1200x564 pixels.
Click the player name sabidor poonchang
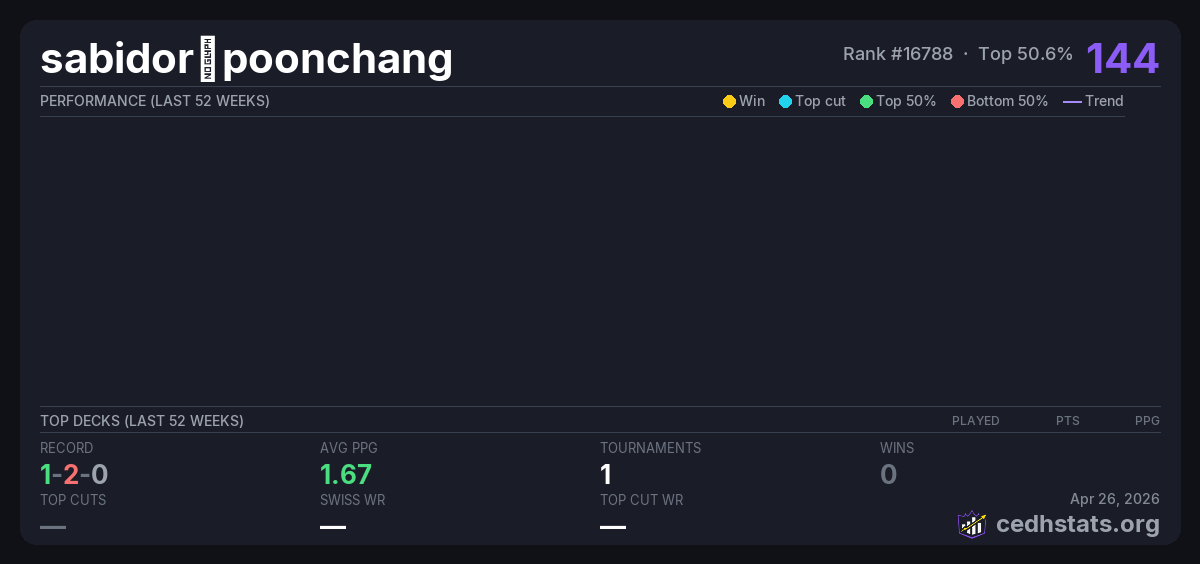coord(246,60)
